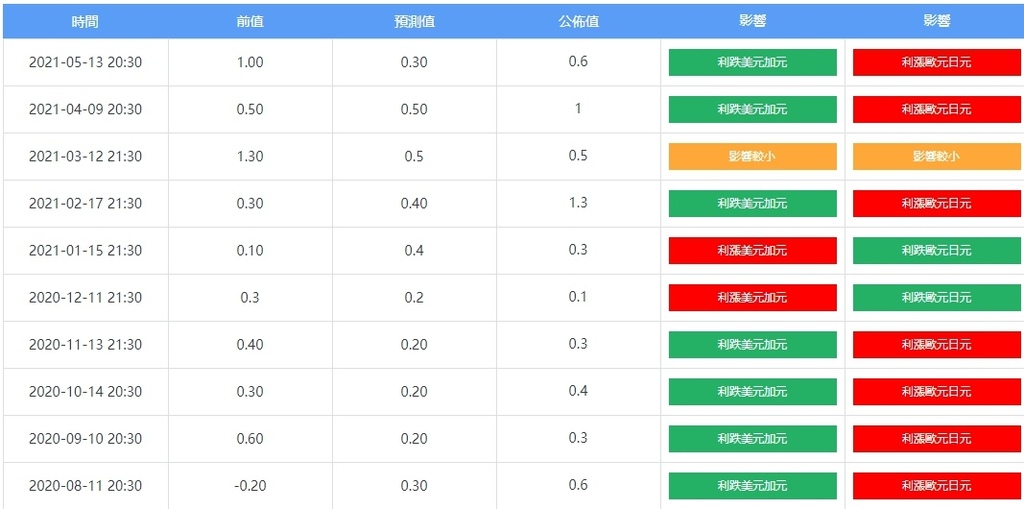Click red 利漲歐元日元 label in 2021-04-09 row
Screen dimensions: 1024x509
click(x=936, y=109)
